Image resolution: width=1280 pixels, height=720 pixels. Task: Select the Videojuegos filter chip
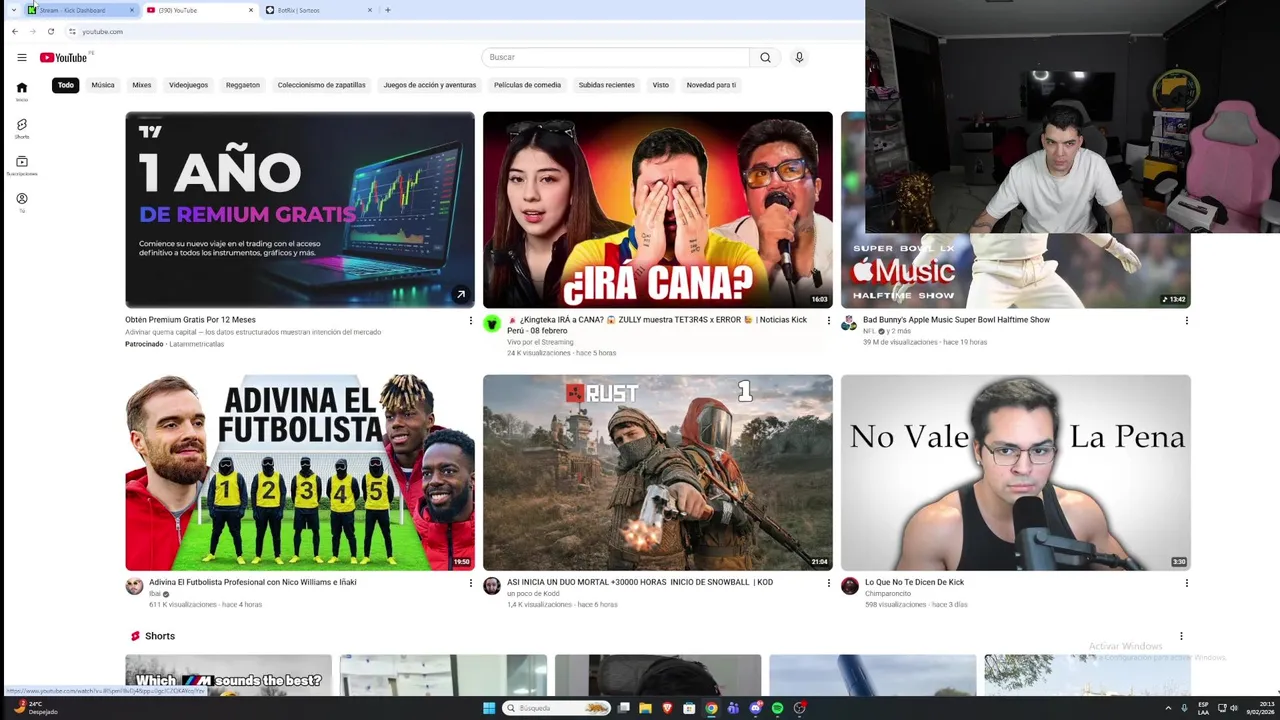tap(188, 85)
